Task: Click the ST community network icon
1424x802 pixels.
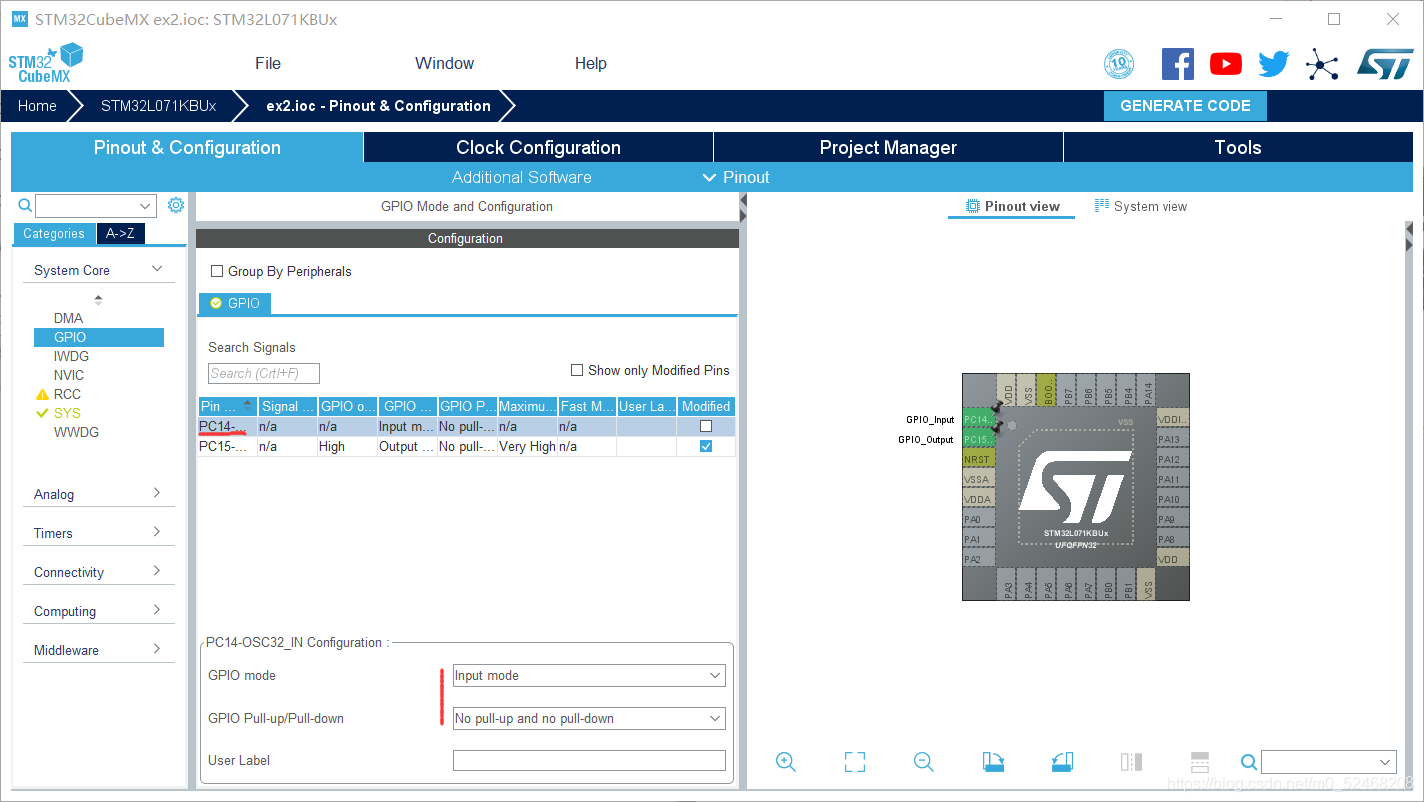Action: click(1322, 65)
